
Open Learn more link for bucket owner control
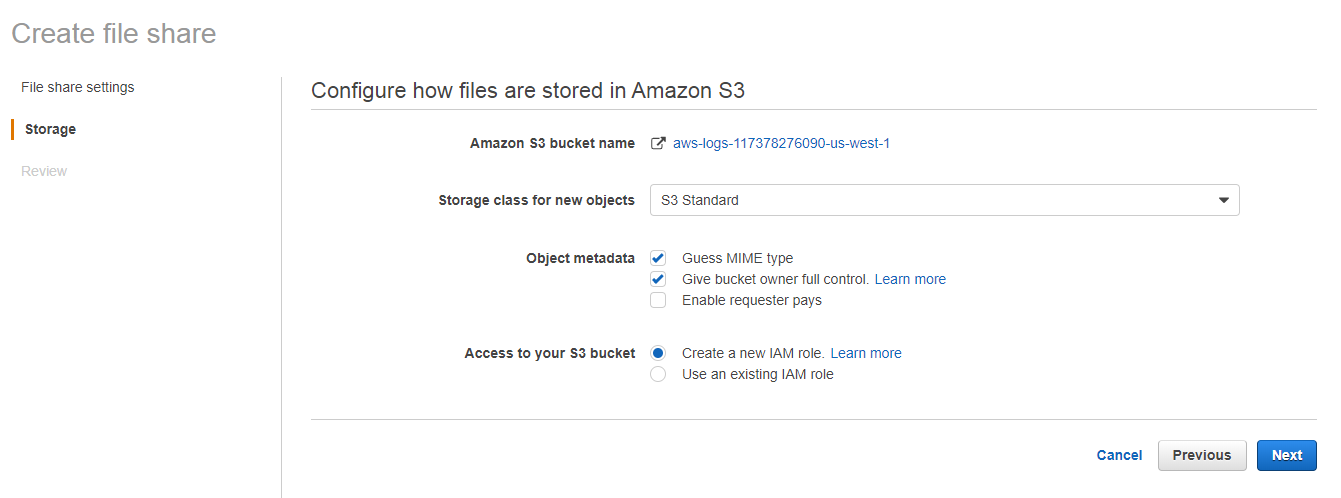(910, 279)
